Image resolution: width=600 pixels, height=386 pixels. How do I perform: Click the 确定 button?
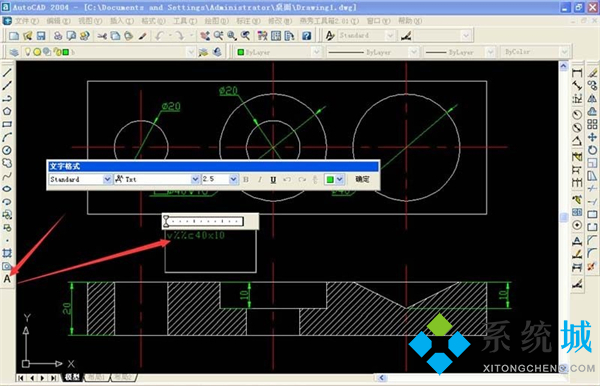pos(362,179)
